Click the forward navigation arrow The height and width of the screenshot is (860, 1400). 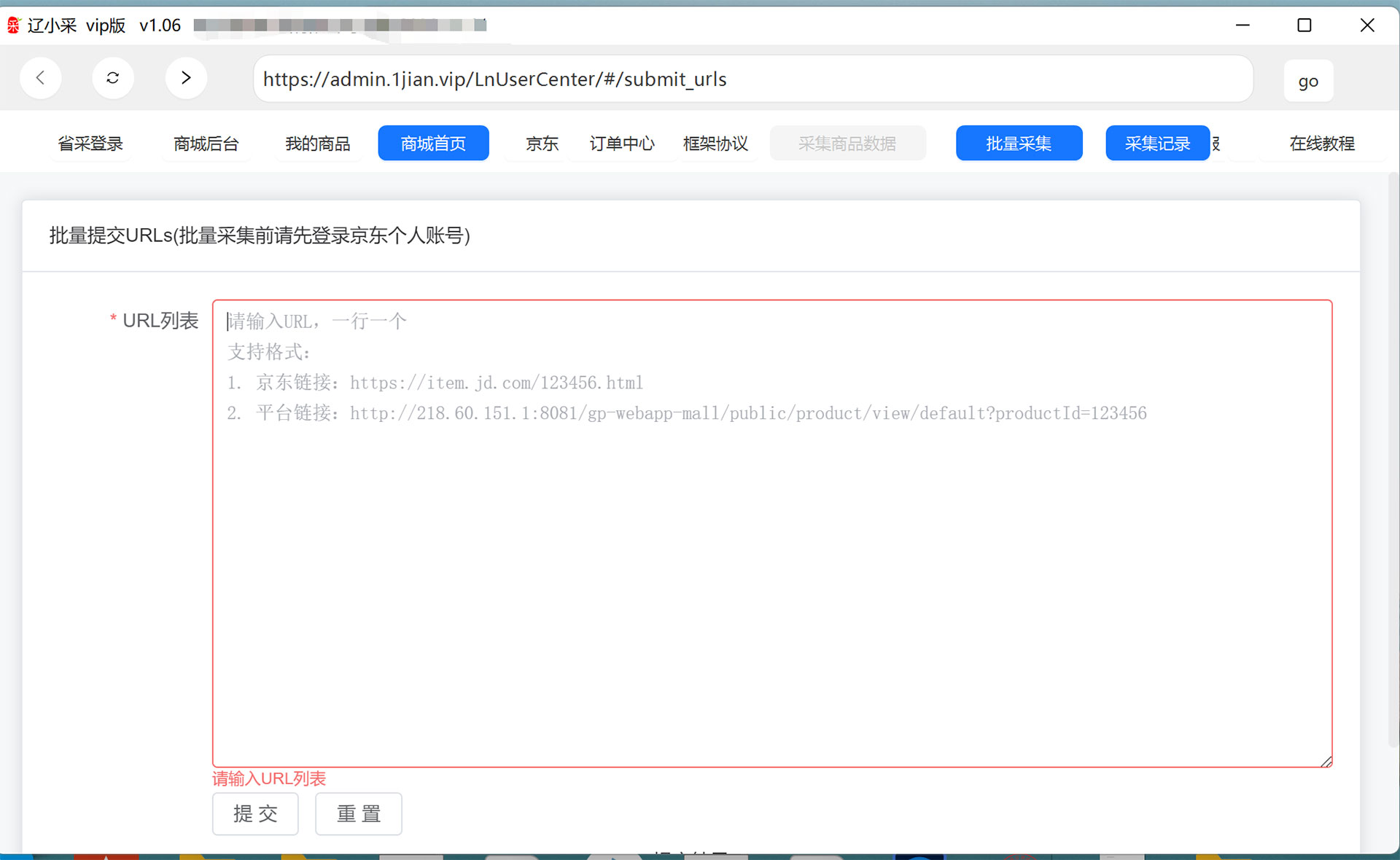click(x=186, y=78)
